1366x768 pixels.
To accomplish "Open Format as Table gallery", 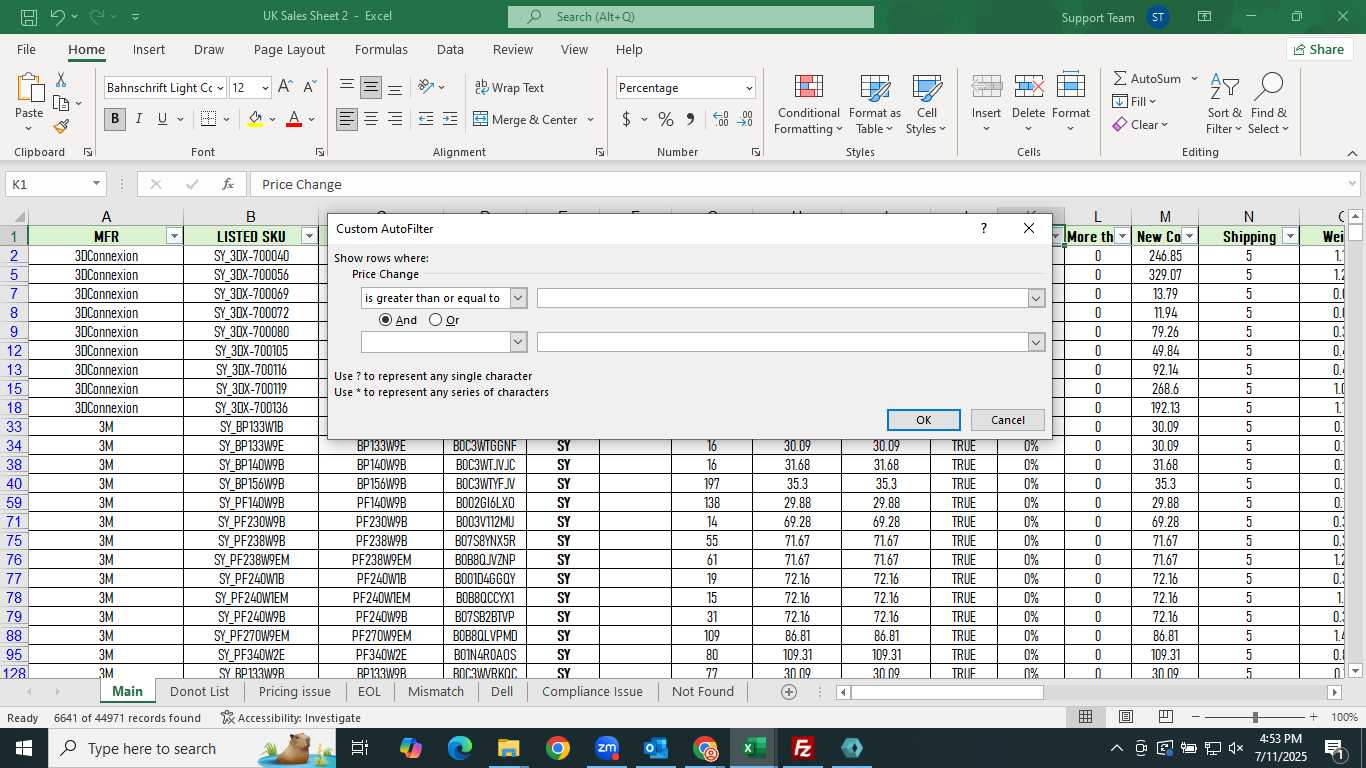I will (x=875, y=104).
